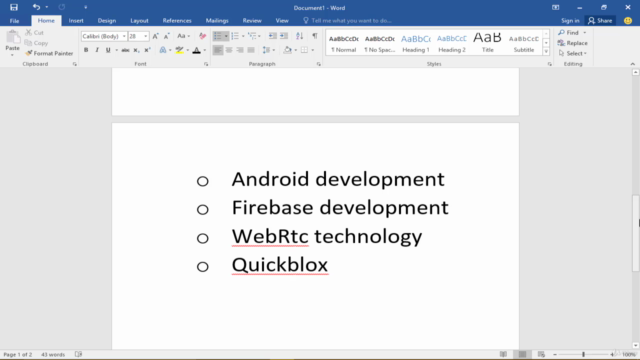Expand the Bullets library dropdown arrow
Viewport: 640px width, 360px height.
click(x=226, y=36)
